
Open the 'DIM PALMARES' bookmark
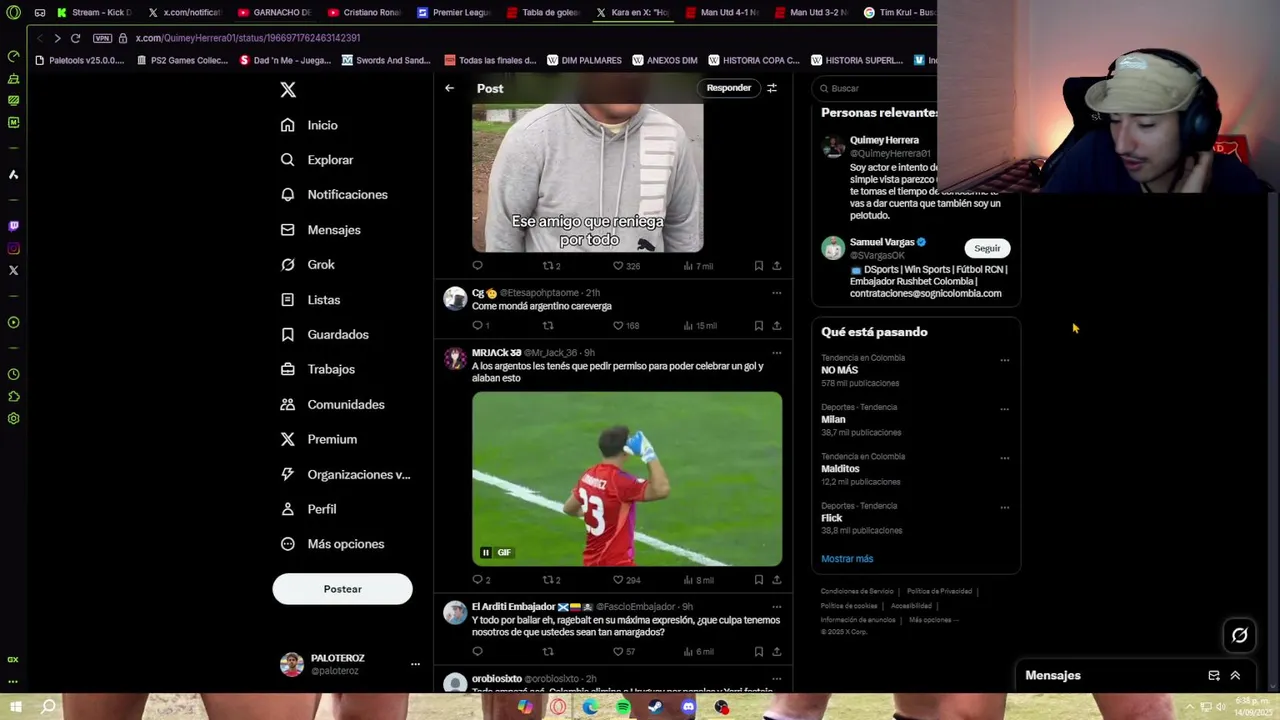point(585,60)
